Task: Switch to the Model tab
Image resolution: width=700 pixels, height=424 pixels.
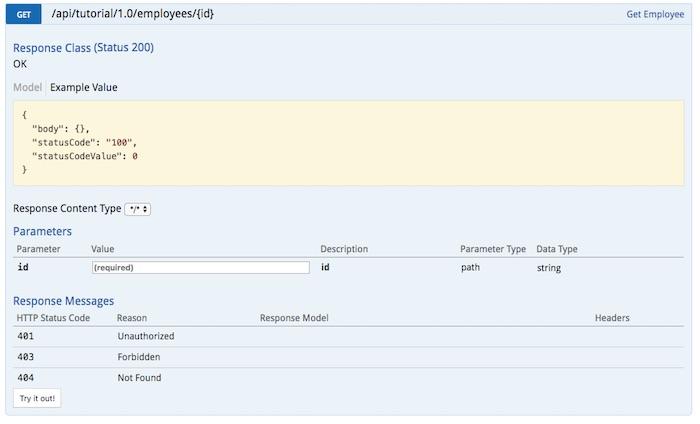Action: click(x=27, y=87)
